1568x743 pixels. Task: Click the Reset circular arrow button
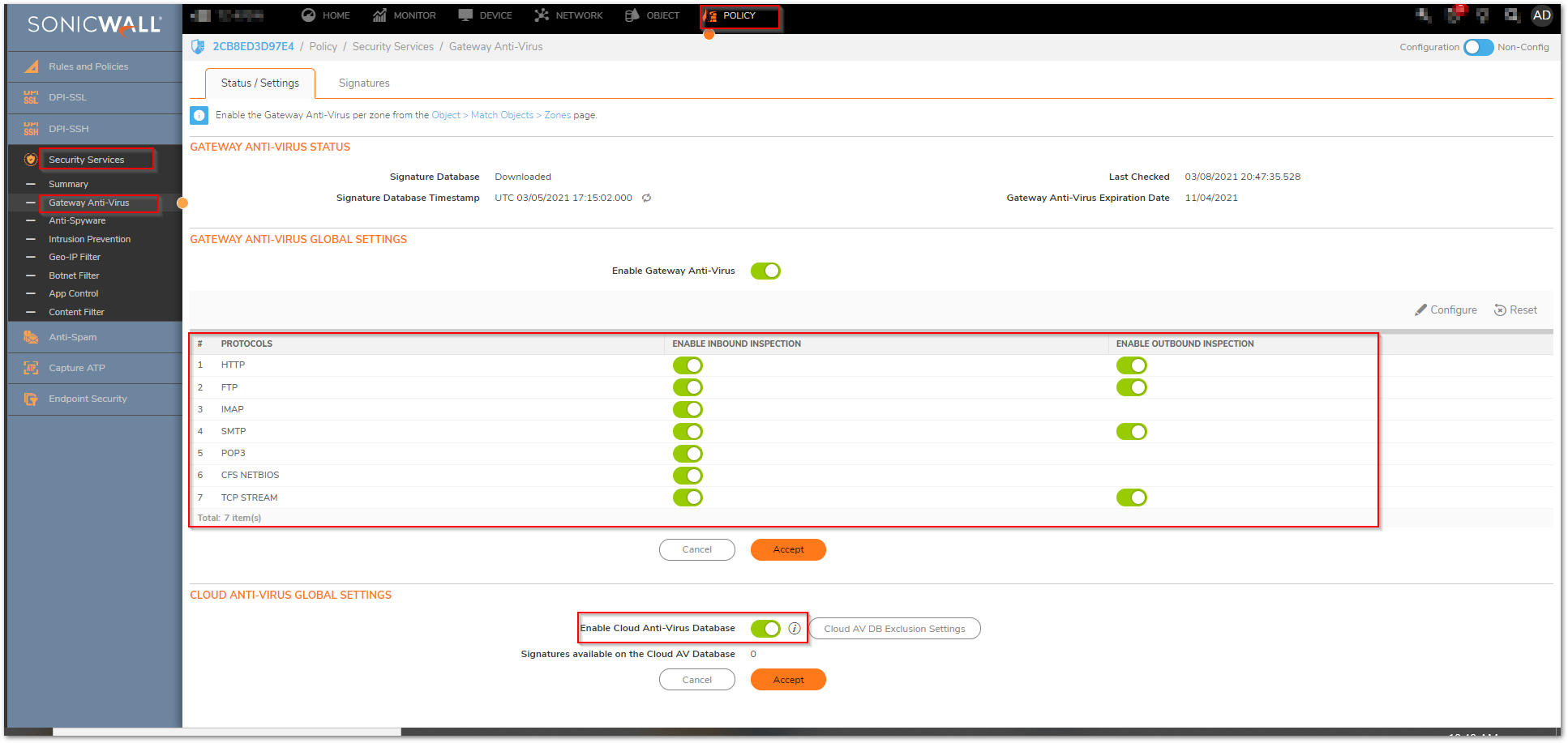point(1515,310)
